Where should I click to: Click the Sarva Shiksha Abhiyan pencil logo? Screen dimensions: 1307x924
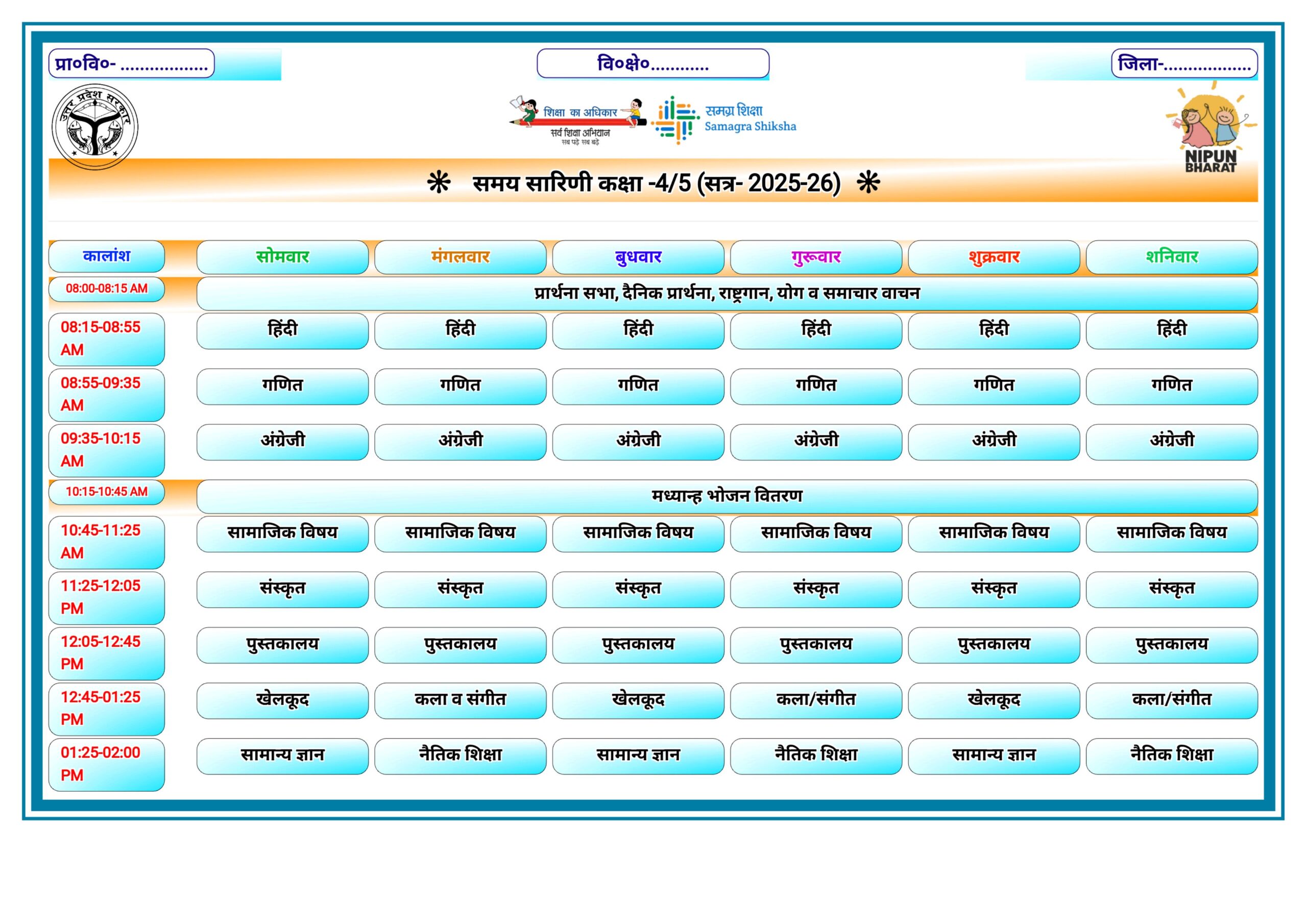(x=577, y=120)
